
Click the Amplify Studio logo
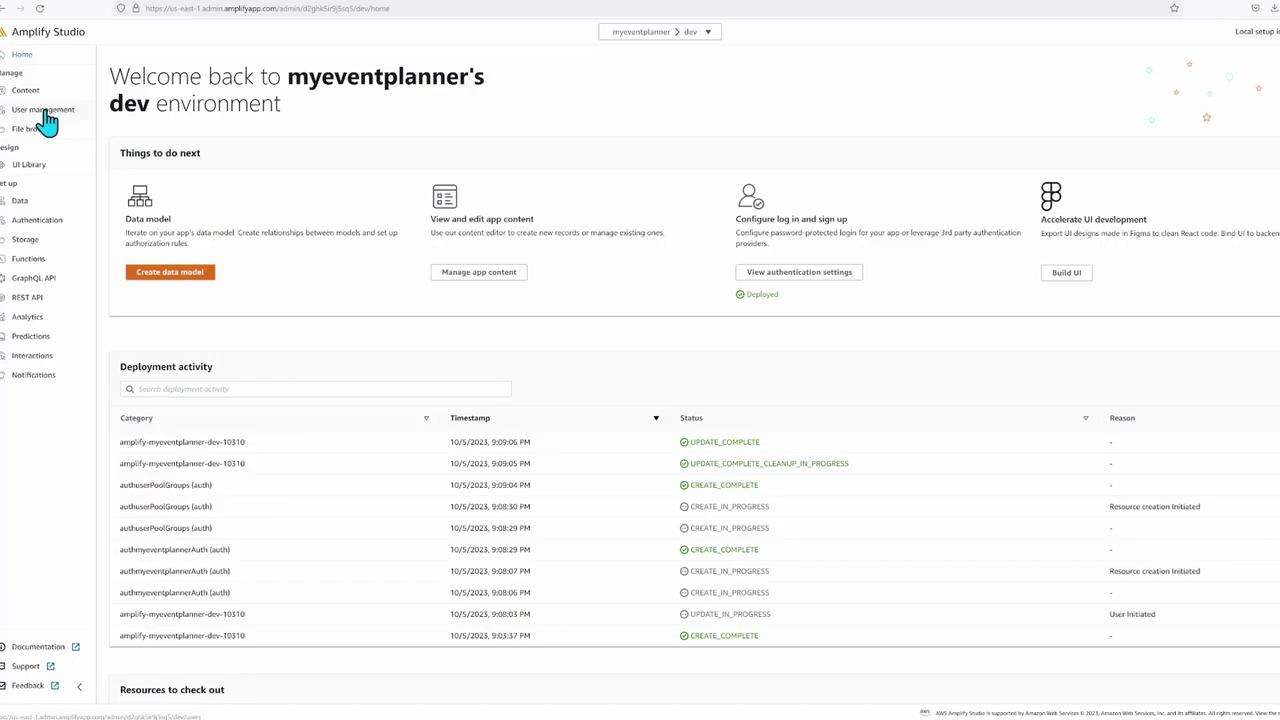(x=4, y=32)
